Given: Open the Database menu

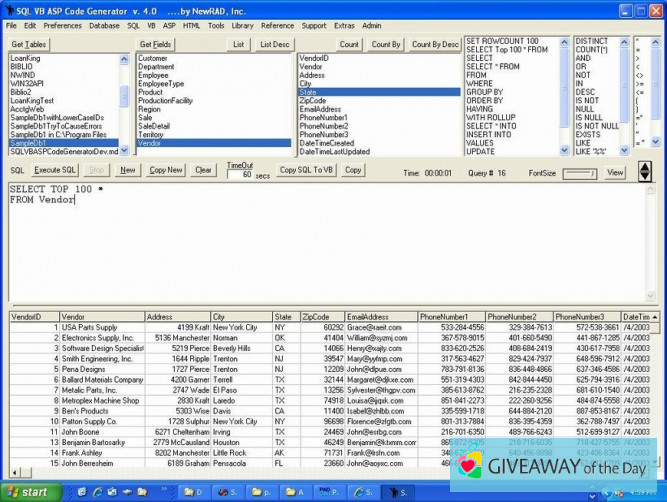Looking at the screenshot, I should pyautogui.click(x=104, y=25).
